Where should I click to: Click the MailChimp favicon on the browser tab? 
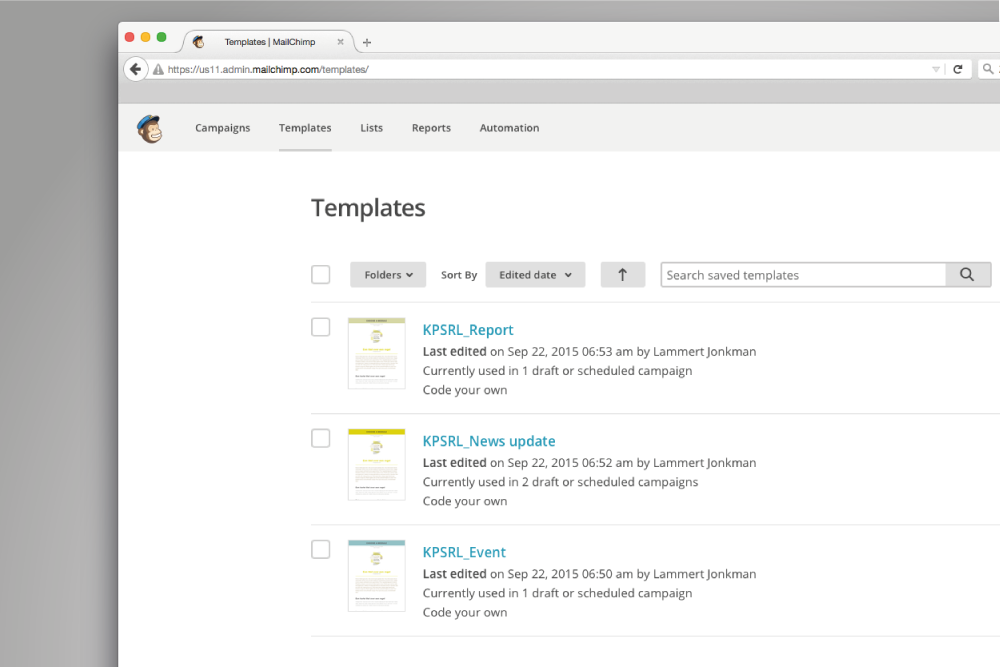pos(199,42)
